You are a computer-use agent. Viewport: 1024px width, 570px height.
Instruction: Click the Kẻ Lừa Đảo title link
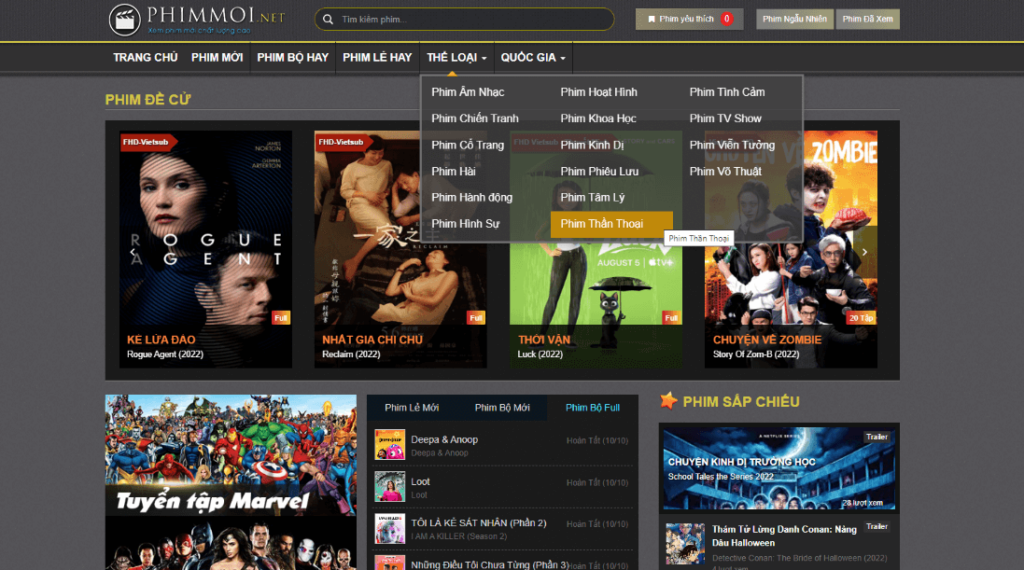[x=161, y=340]
